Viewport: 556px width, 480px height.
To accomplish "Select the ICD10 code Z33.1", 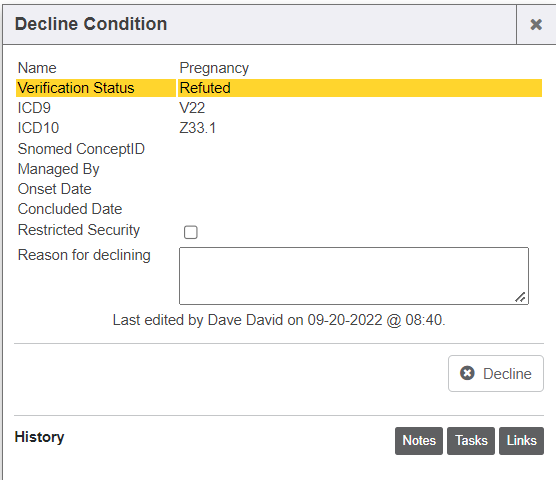I will tap(198, 128).
